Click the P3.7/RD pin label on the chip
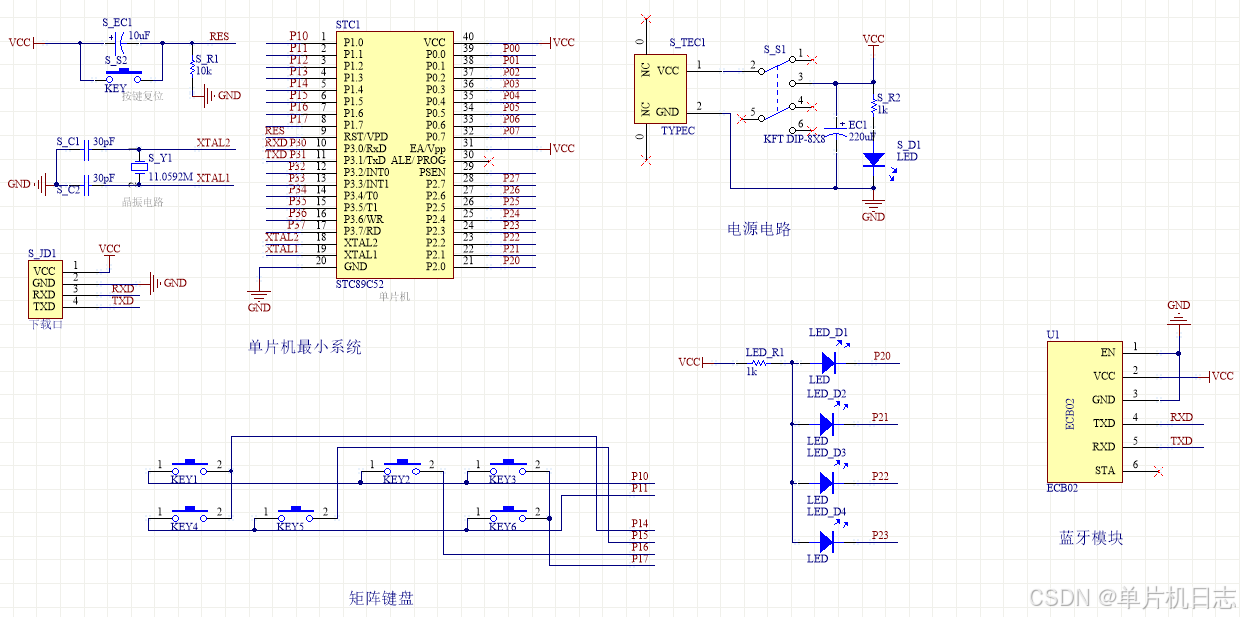 (x=361, y=231)
